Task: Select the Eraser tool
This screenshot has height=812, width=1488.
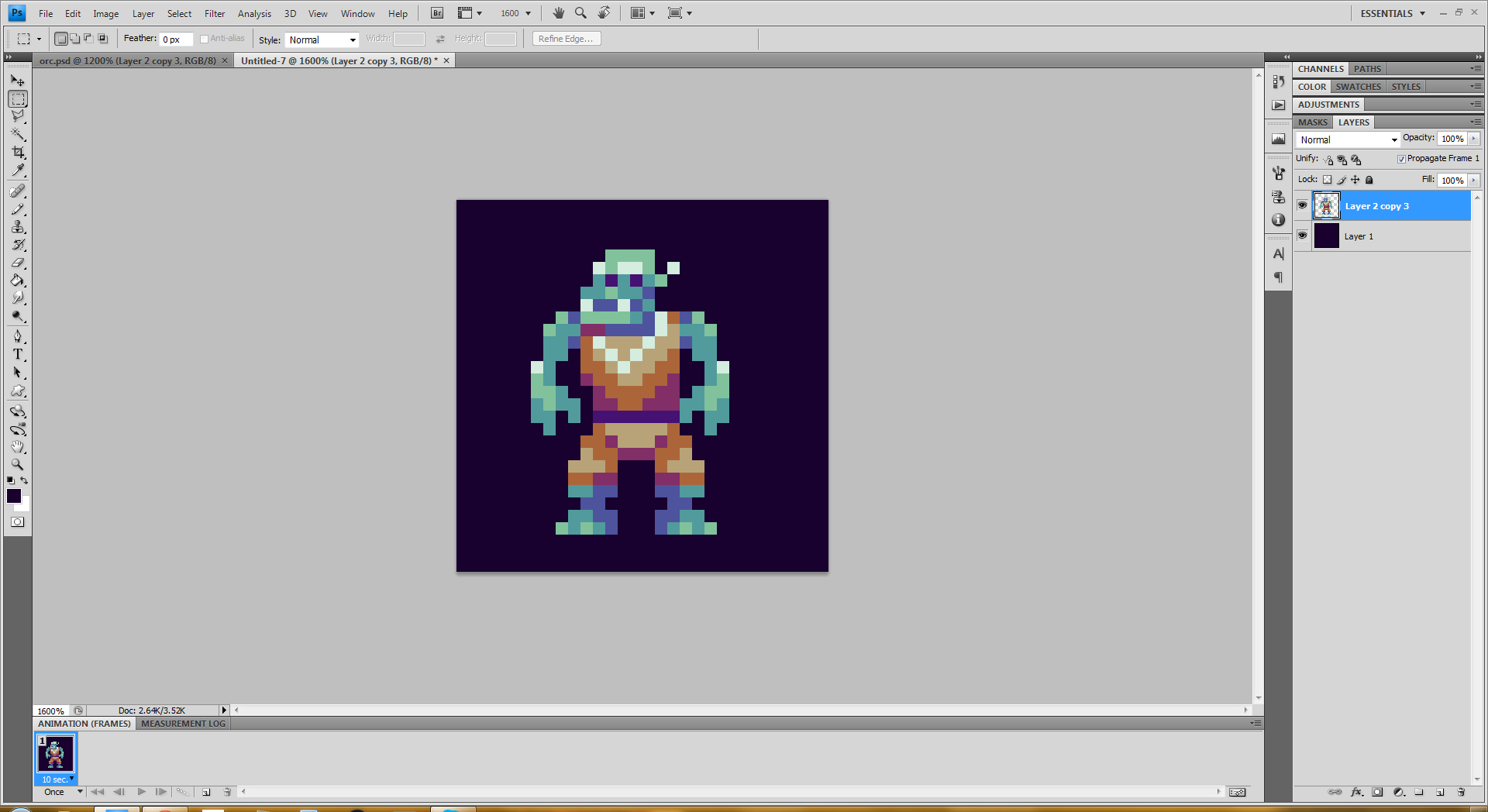Action: click(x=18, y=263)
